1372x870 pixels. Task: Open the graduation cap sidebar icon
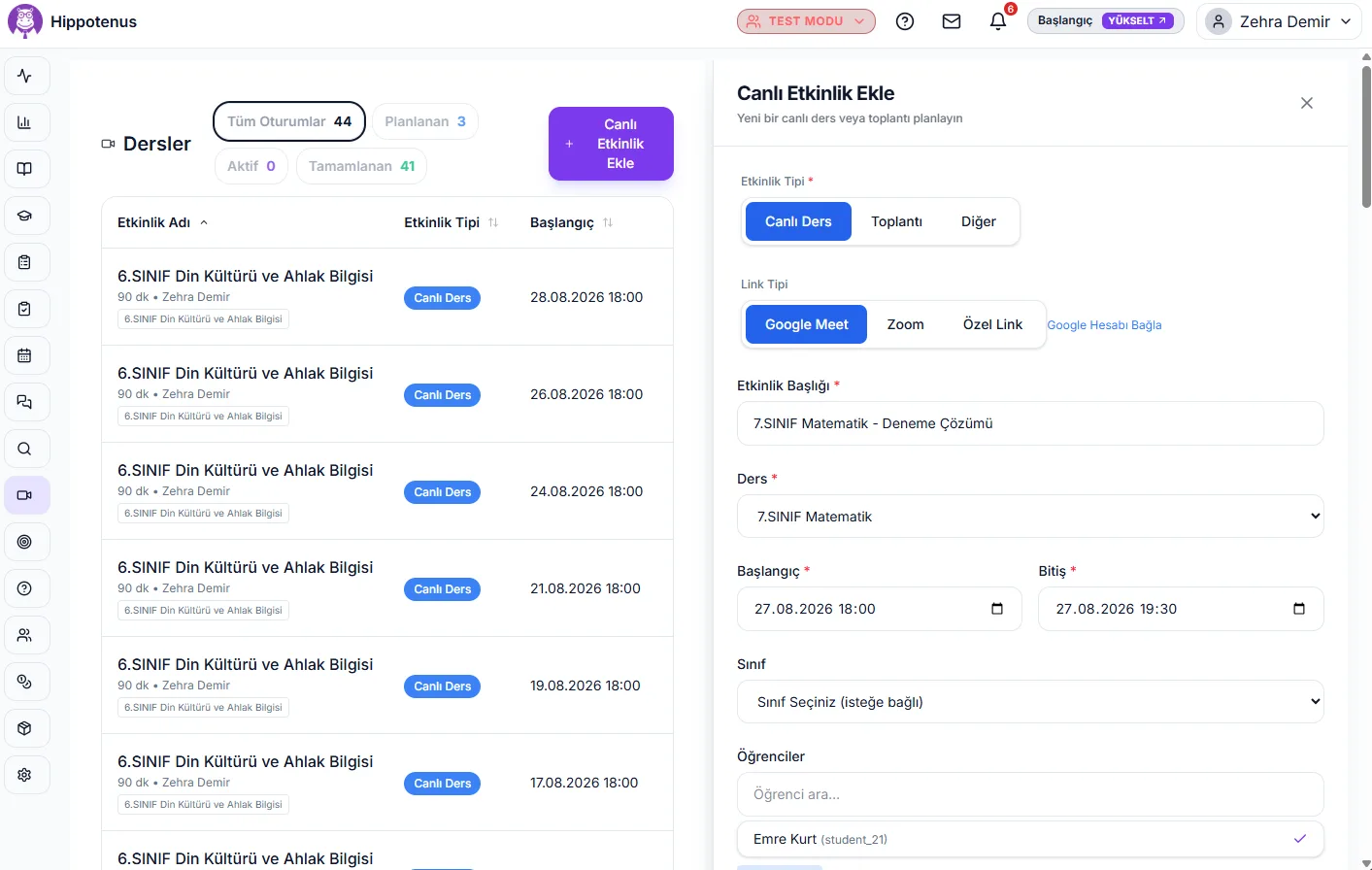(25, 216)
